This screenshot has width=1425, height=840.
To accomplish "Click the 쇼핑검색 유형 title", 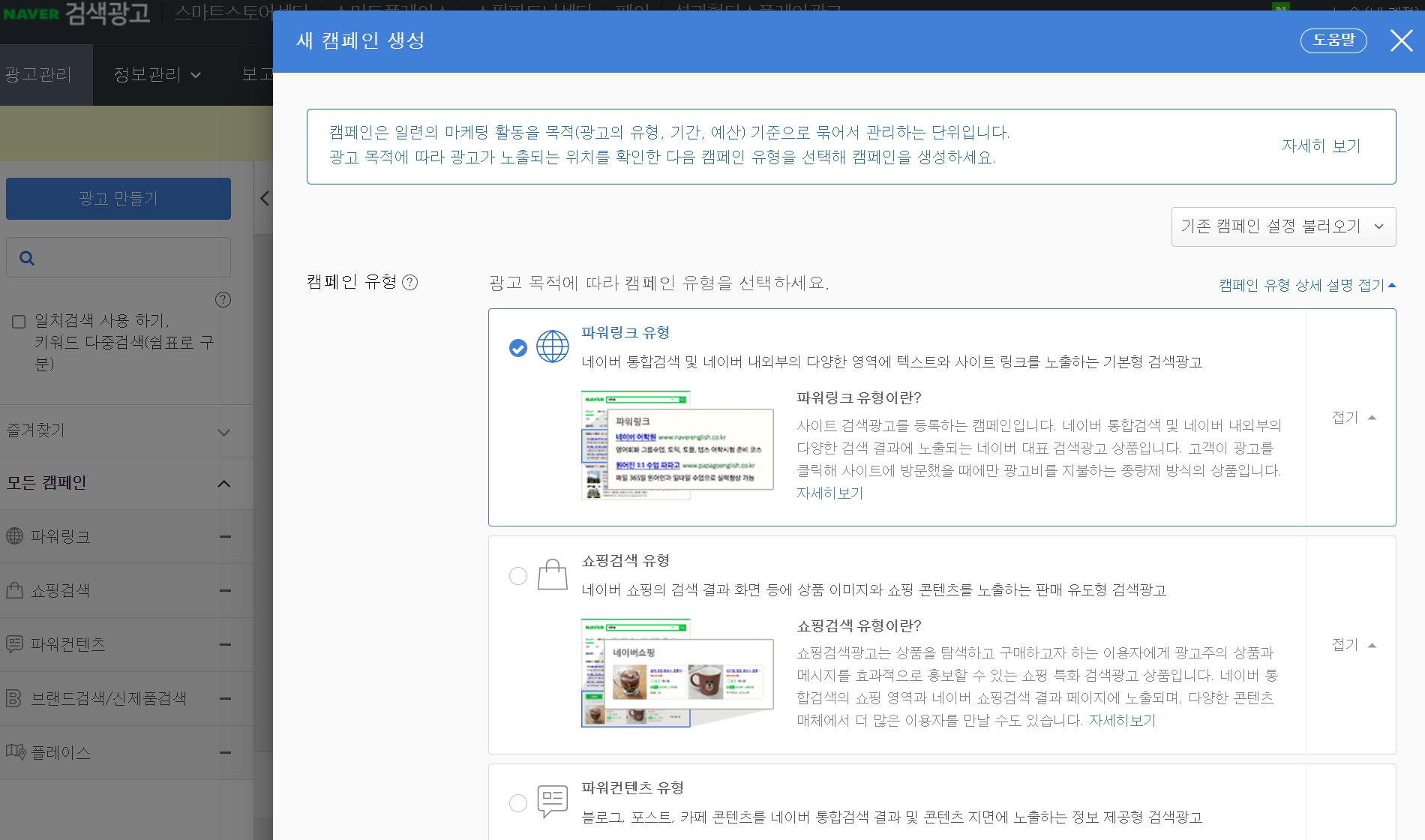I will point(625,560).
